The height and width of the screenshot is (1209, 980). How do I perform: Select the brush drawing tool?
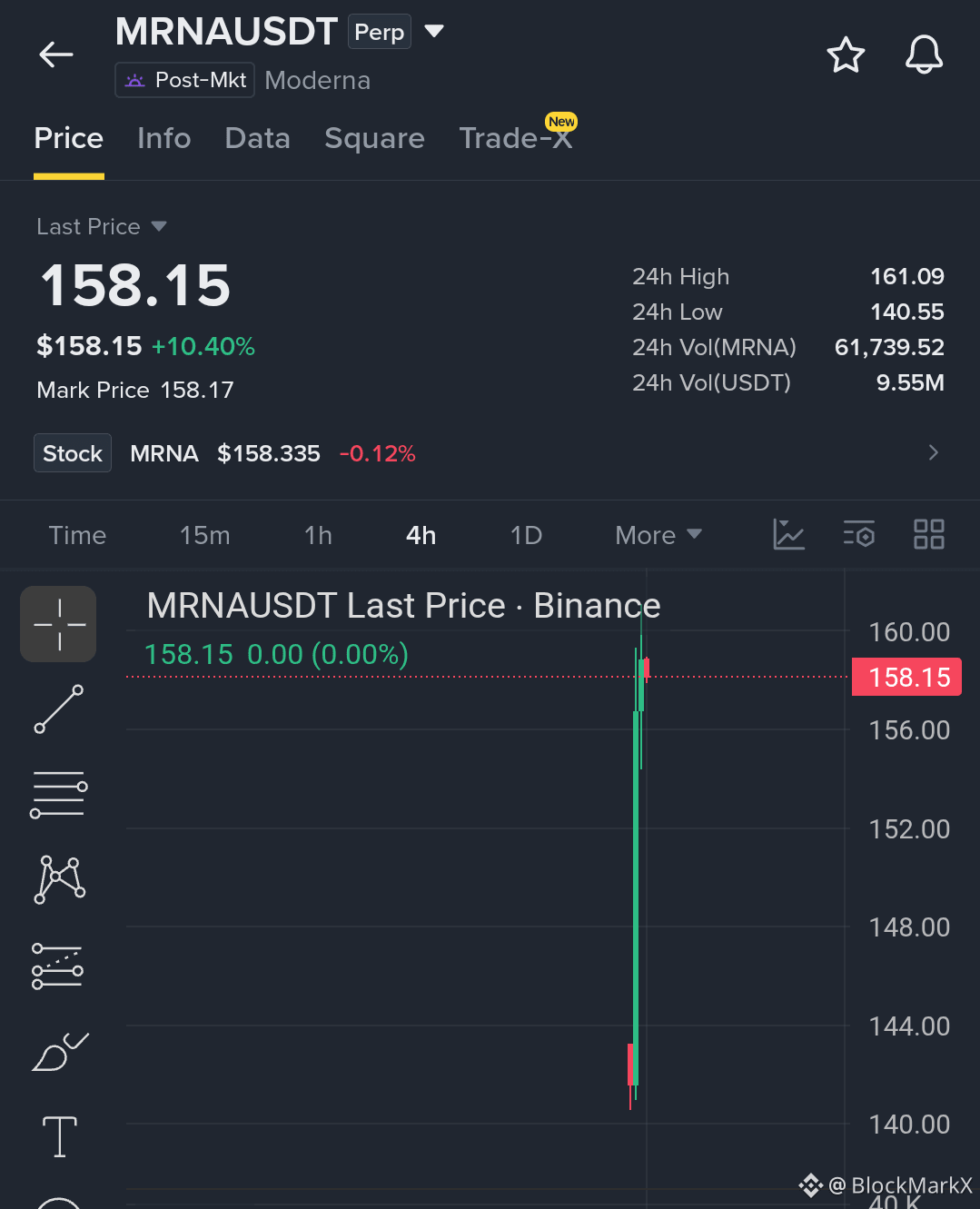pyautogui.click(x=60, y=1051)
